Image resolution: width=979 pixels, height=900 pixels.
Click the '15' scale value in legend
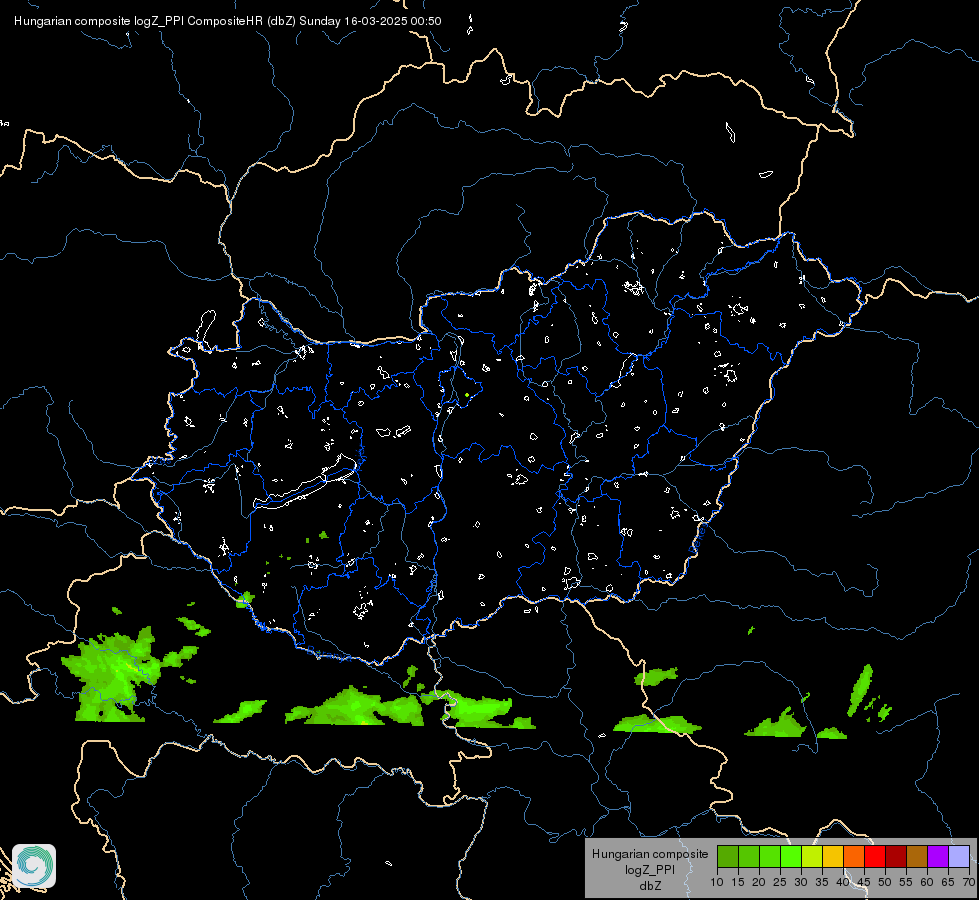(738, 882)
